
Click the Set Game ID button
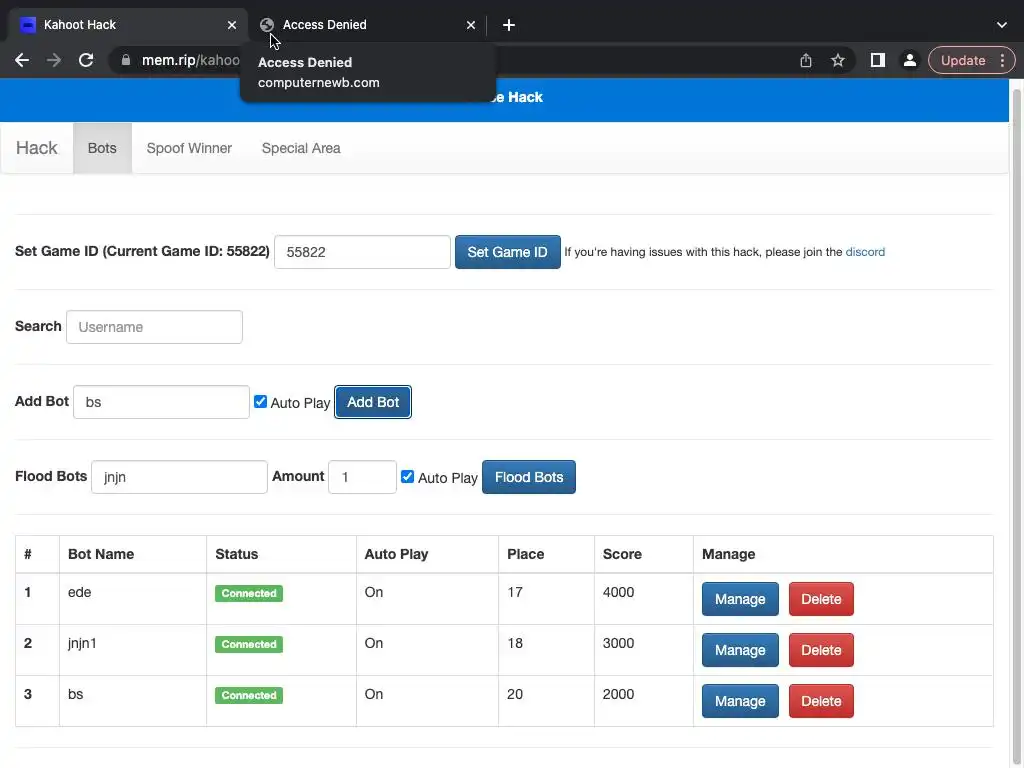click(x=507, y=252)
